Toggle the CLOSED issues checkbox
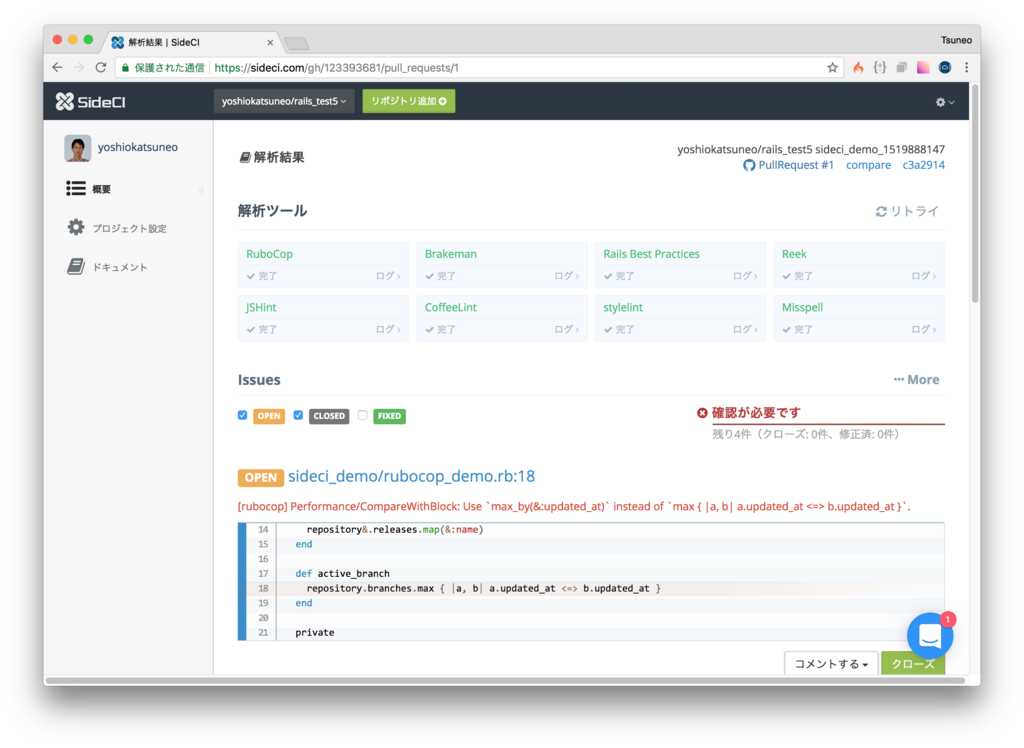 coord(298,415)
